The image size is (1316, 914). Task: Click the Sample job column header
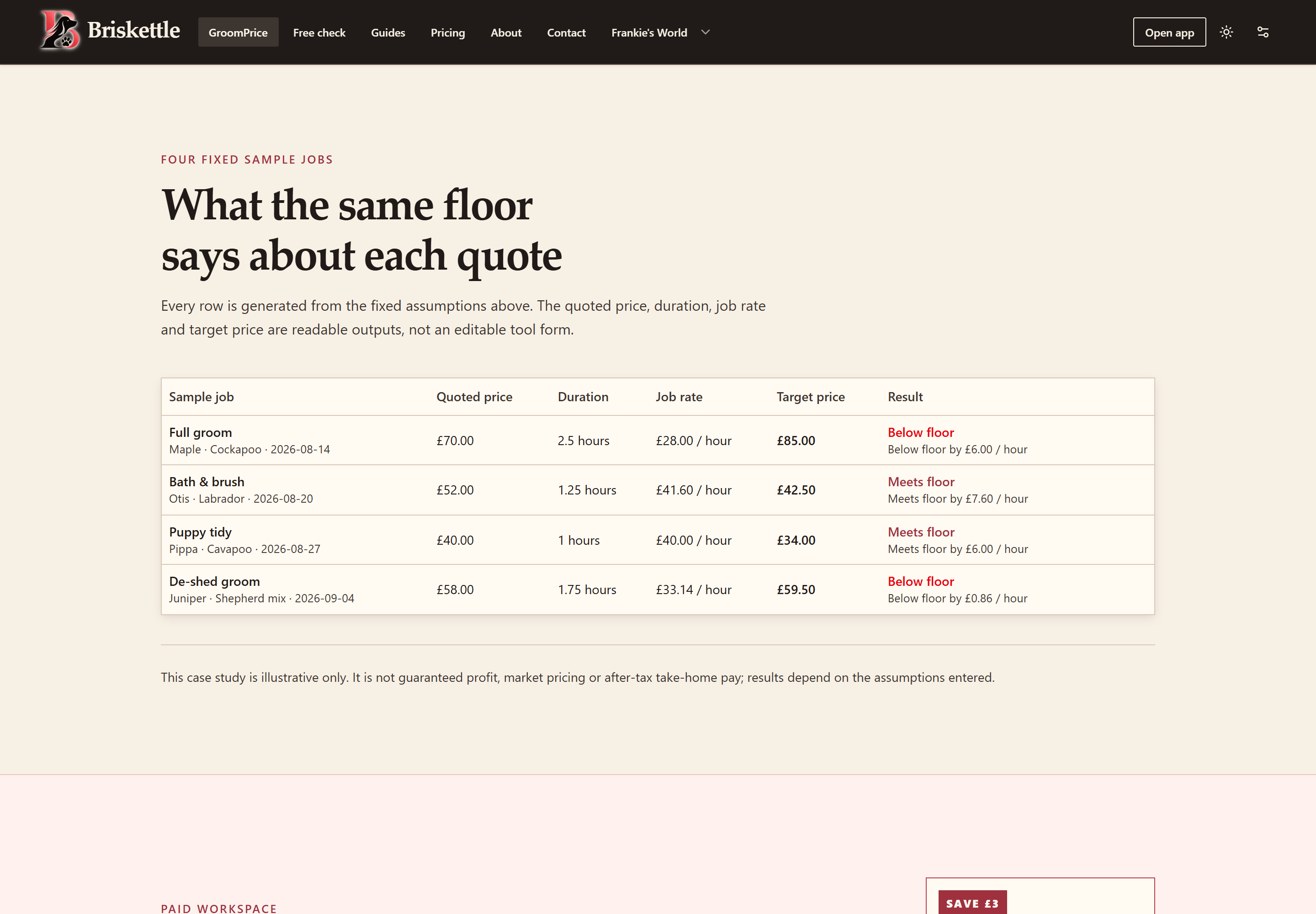click(201, 397)
